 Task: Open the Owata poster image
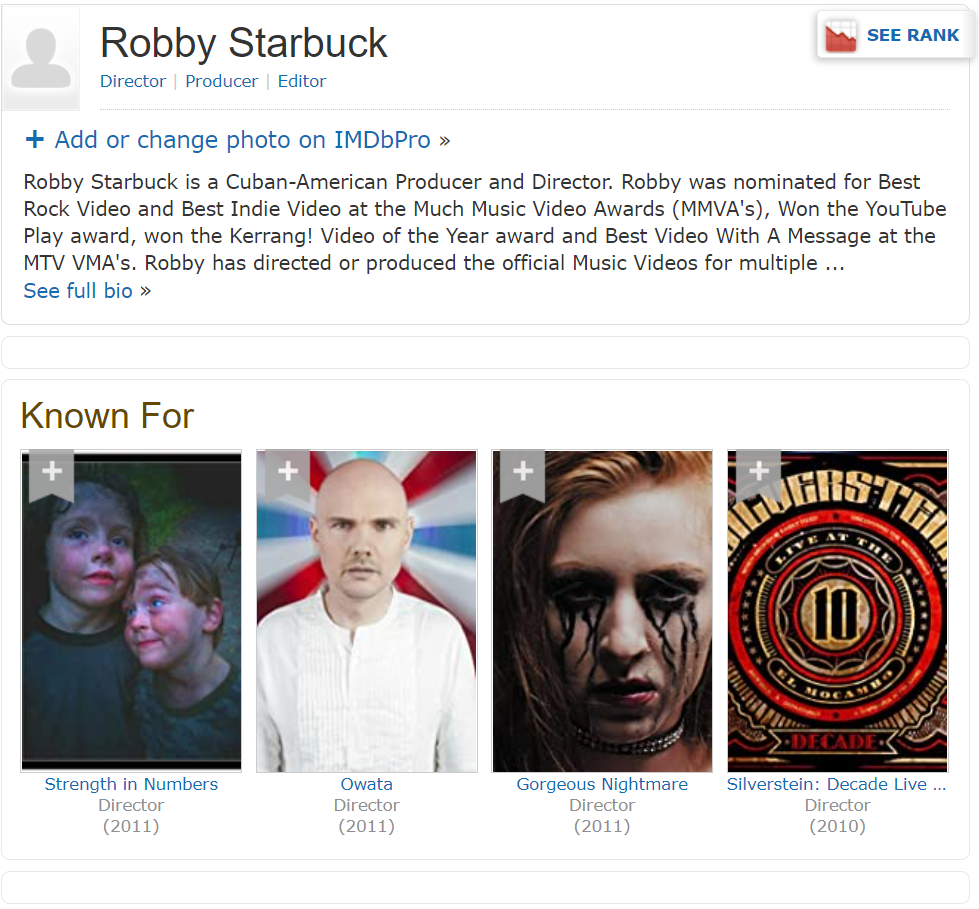click(367, 611)
